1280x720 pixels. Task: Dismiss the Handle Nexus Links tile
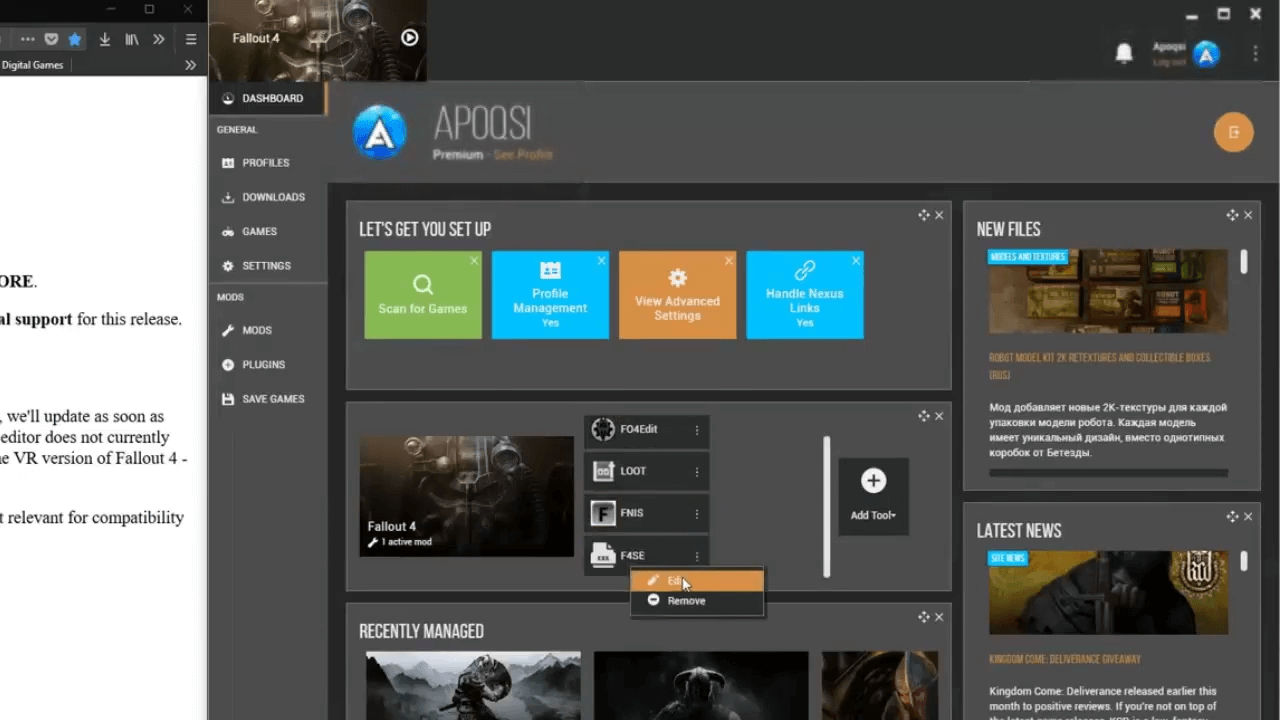click(856, 260)
